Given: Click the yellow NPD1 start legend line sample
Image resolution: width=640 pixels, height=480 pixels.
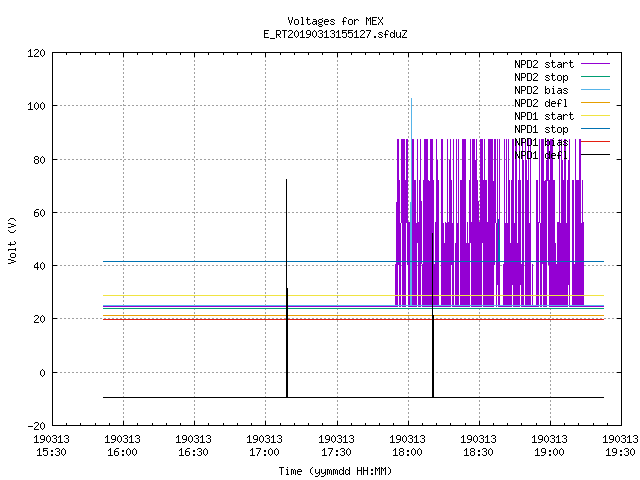Looking at the screenshot, I should [x=595, y=116].
